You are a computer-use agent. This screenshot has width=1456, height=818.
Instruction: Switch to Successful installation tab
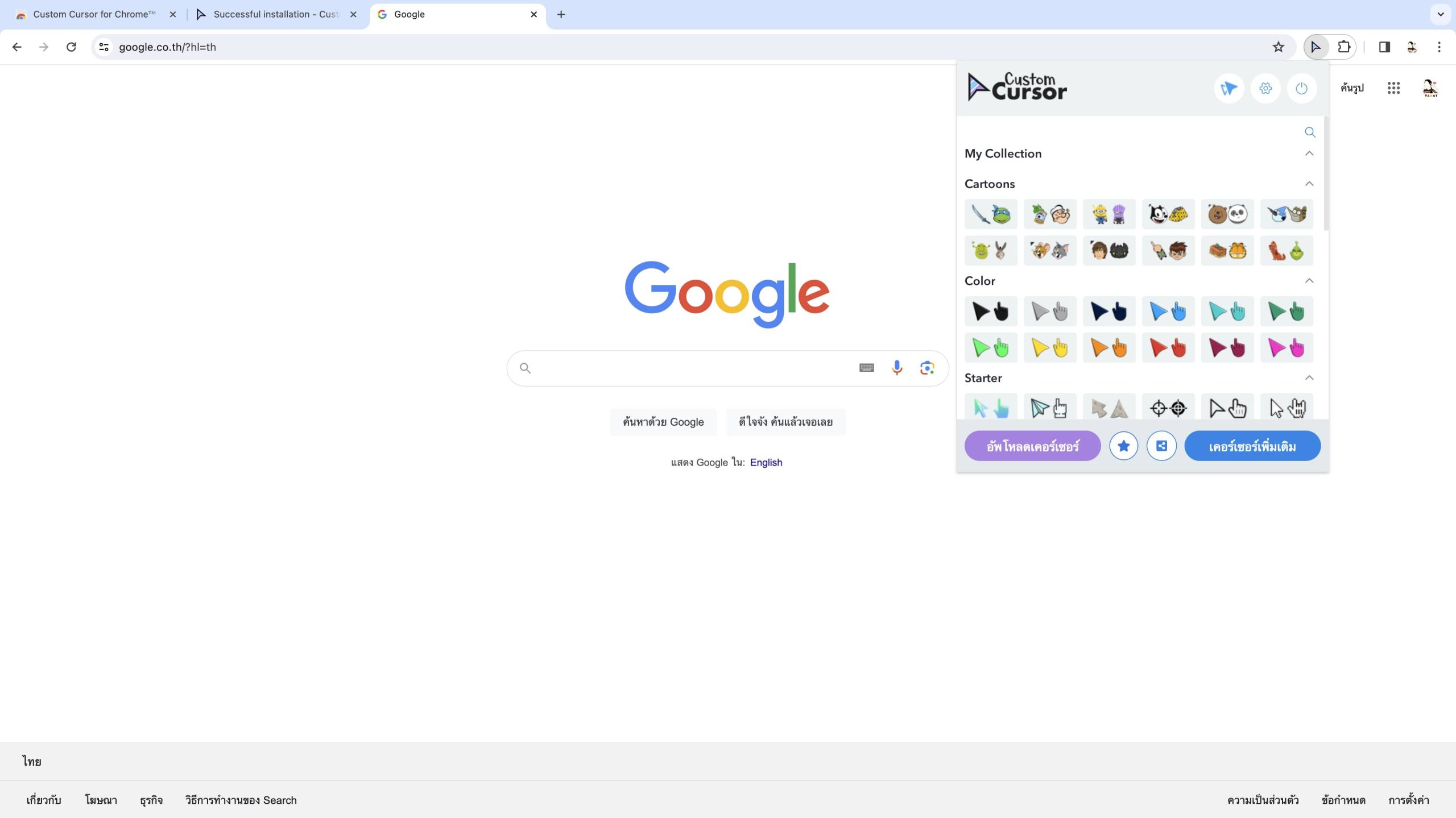pyautogui.click(x=276, y=14)
